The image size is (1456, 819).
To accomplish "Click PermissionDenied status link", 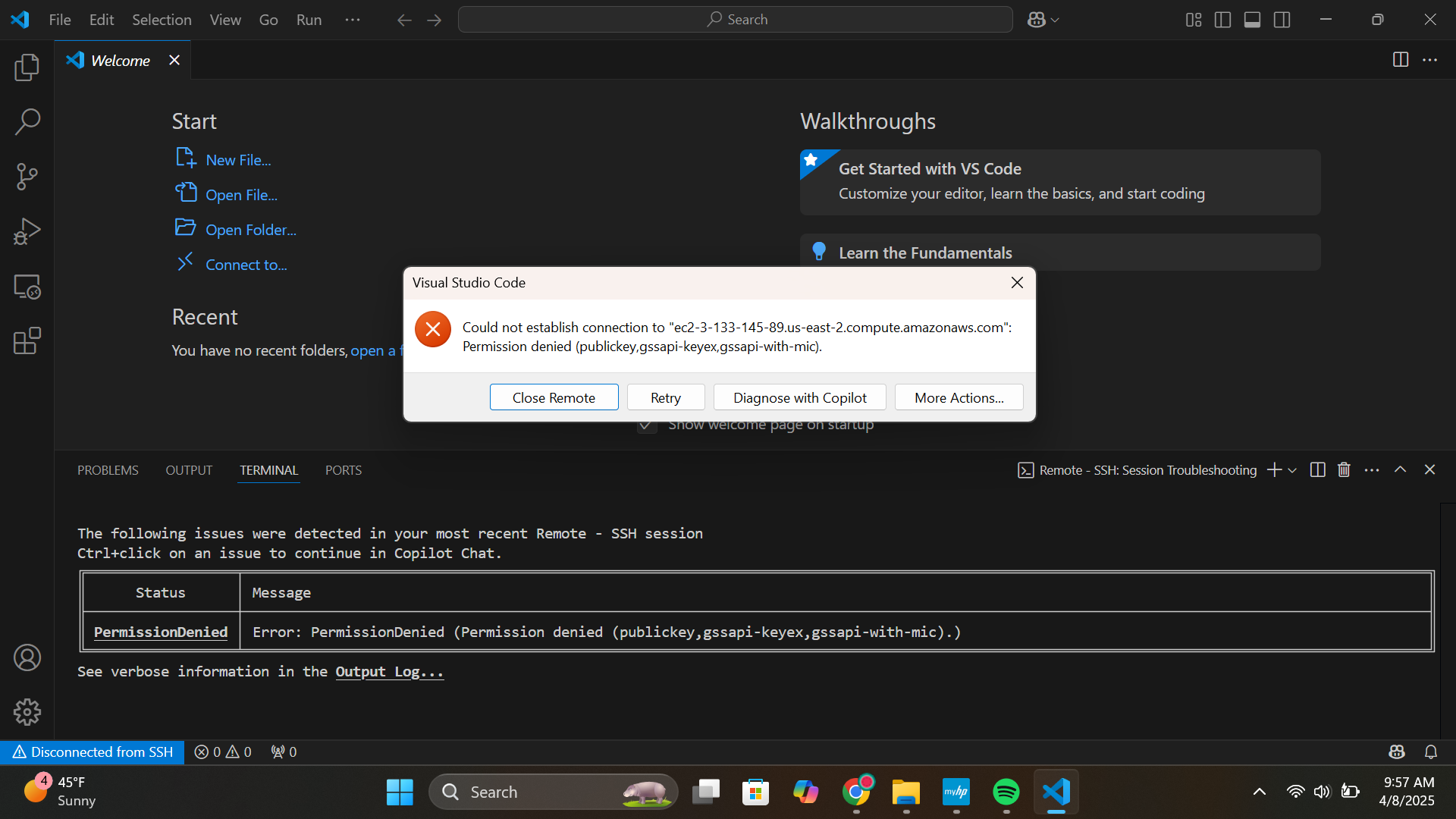I will (161, 632).
